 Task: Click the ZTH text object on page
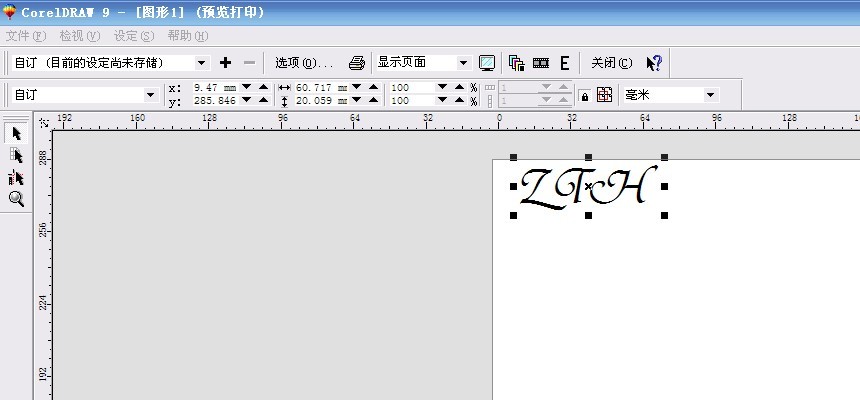tap(589, 187)
